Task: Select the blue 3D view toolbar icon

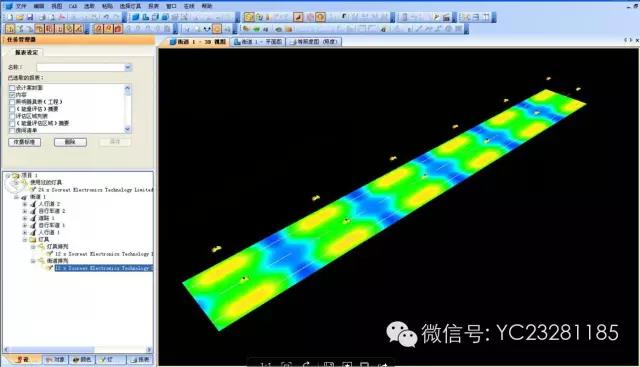Action: click(135, 17)
